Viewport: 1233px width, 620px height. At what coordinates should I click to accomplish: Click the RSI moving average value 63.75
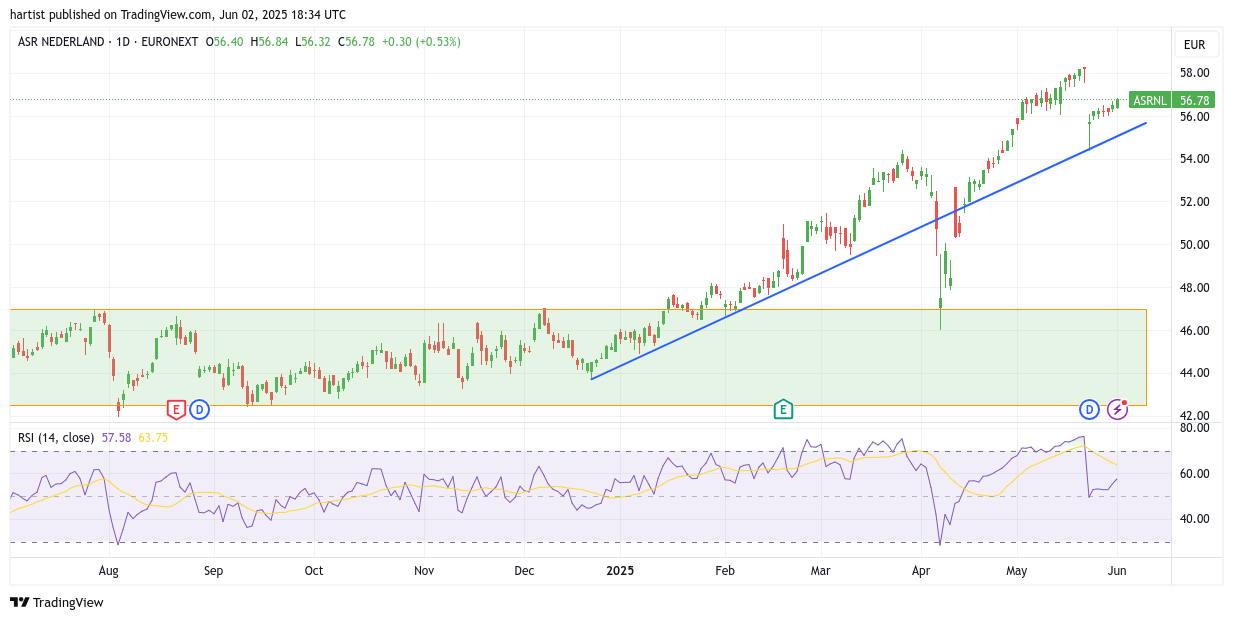click(x=153, y=437)
